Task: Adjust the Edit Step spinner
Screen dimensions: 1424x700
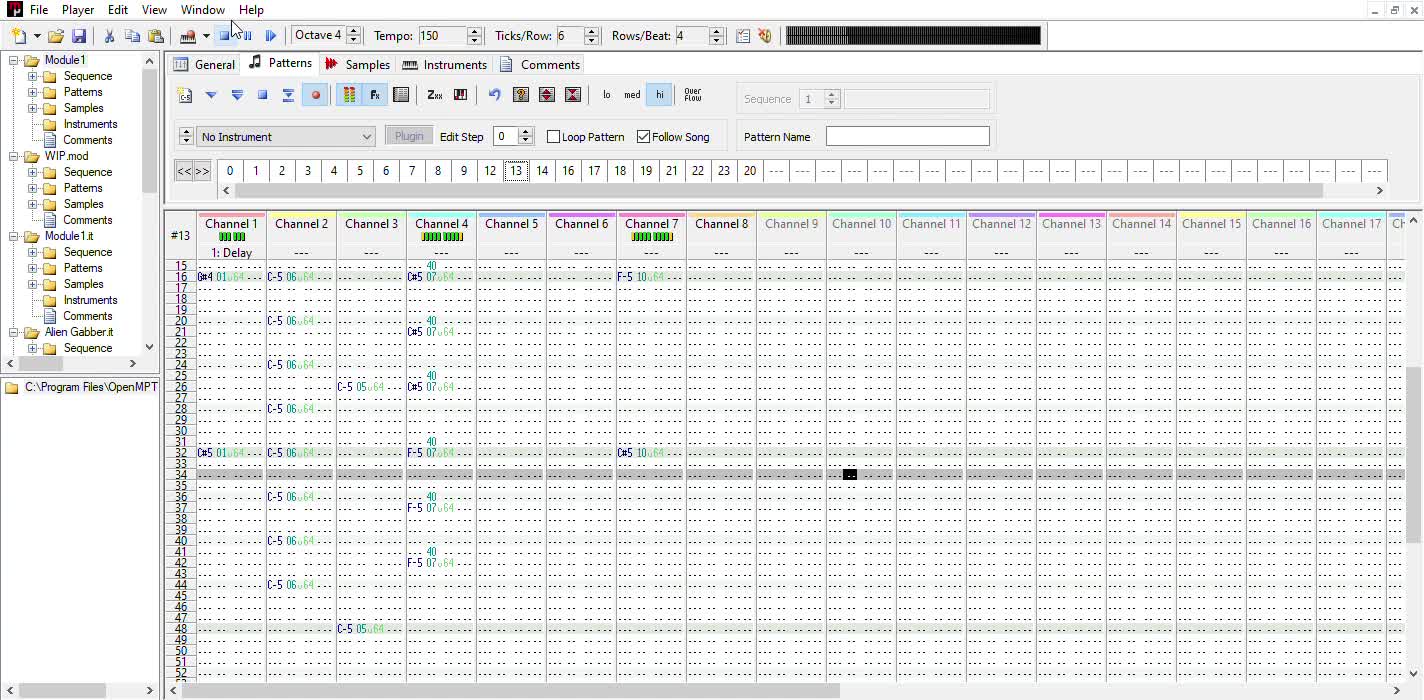Action: (528, 137)
